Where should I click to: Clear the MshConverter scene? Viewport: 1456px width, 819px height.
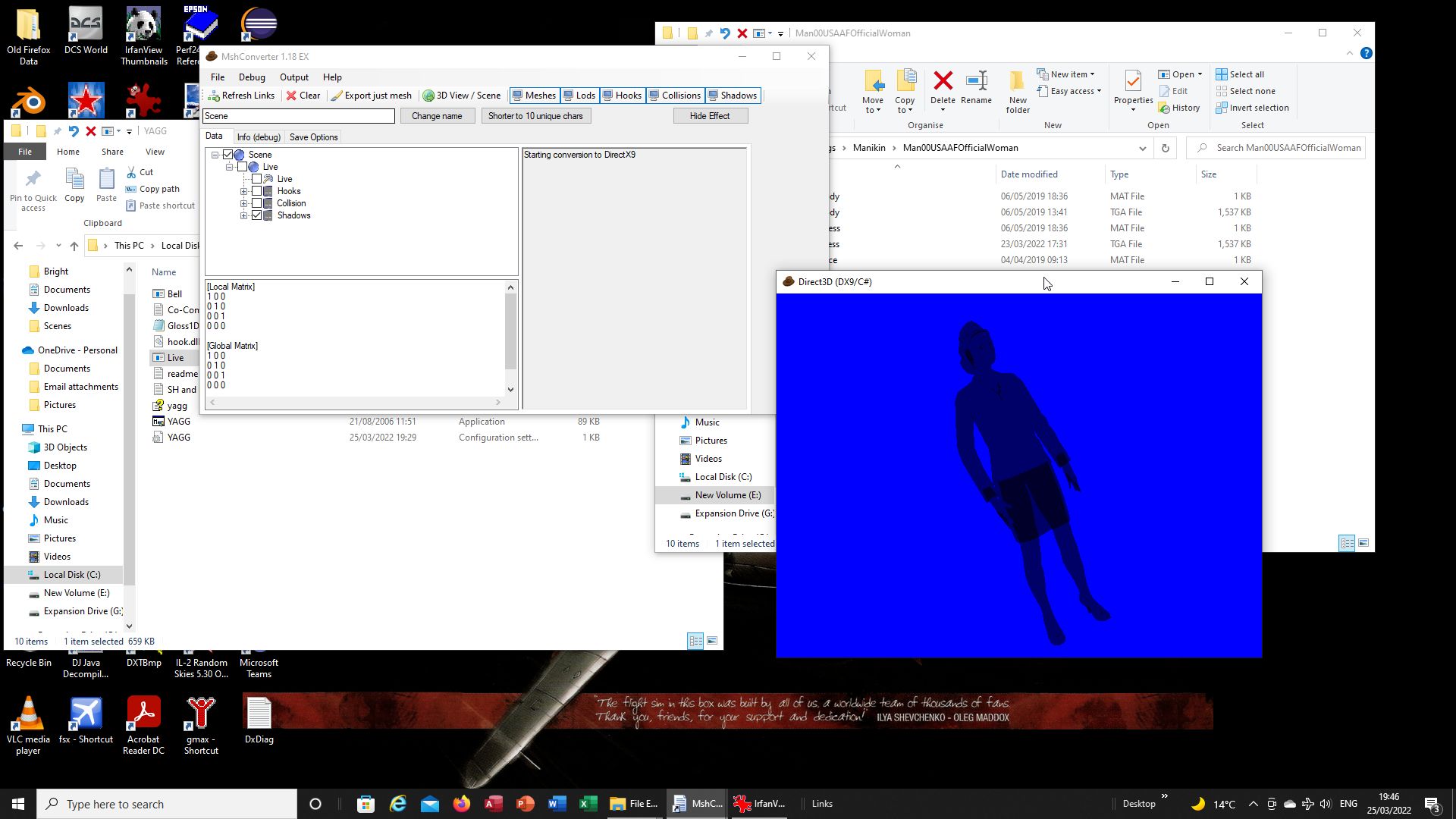(303, 96)
